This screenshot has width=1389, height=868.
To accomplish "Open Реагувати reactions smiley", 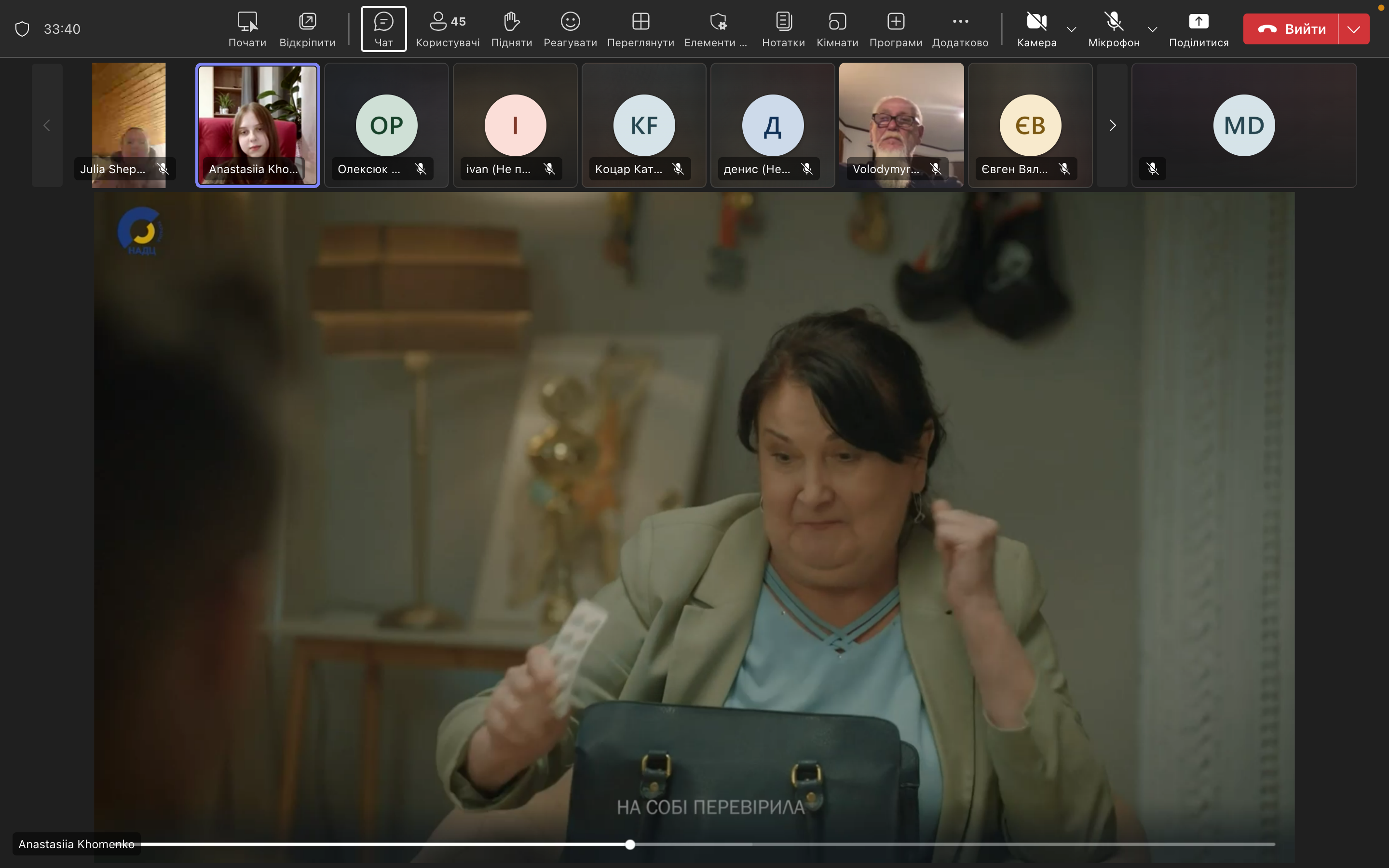I will [570, 29].
